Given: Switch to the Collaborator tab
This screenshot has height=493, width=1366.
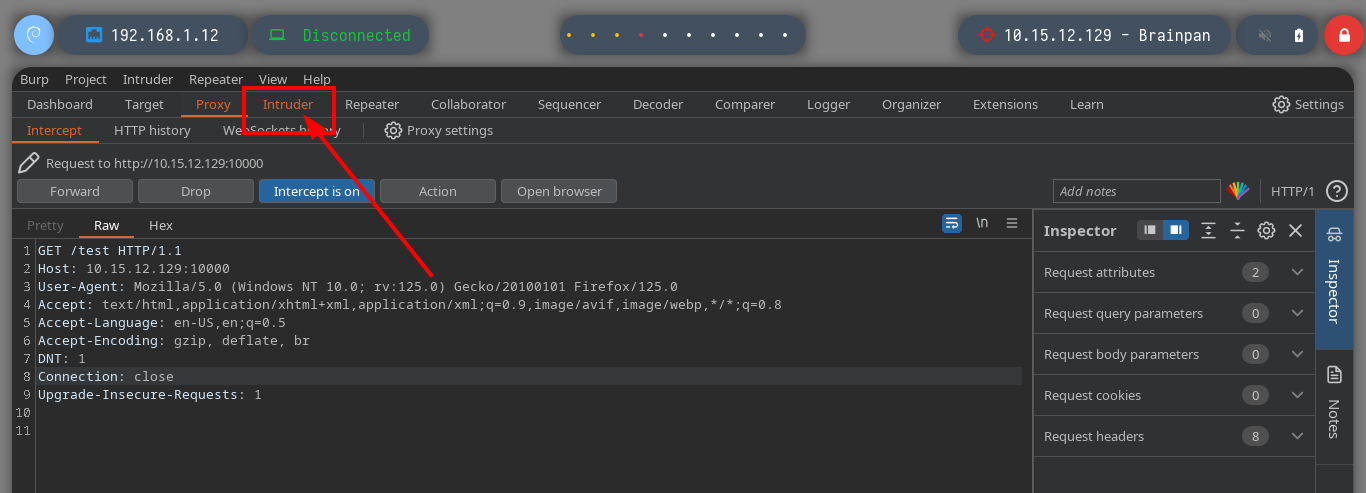Looking at the screenshot, I should [x=468, y=104].
